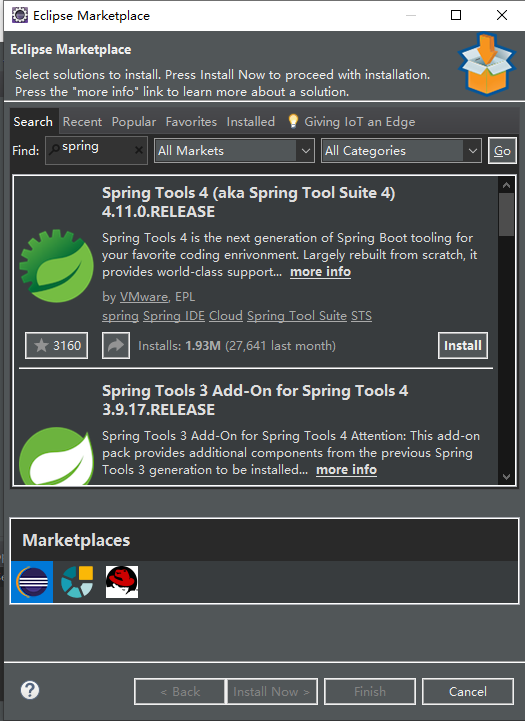Clear the spring search text
The width and height of the screenshot is (525, 721).
pyautogui.click(x=138, y=150)
